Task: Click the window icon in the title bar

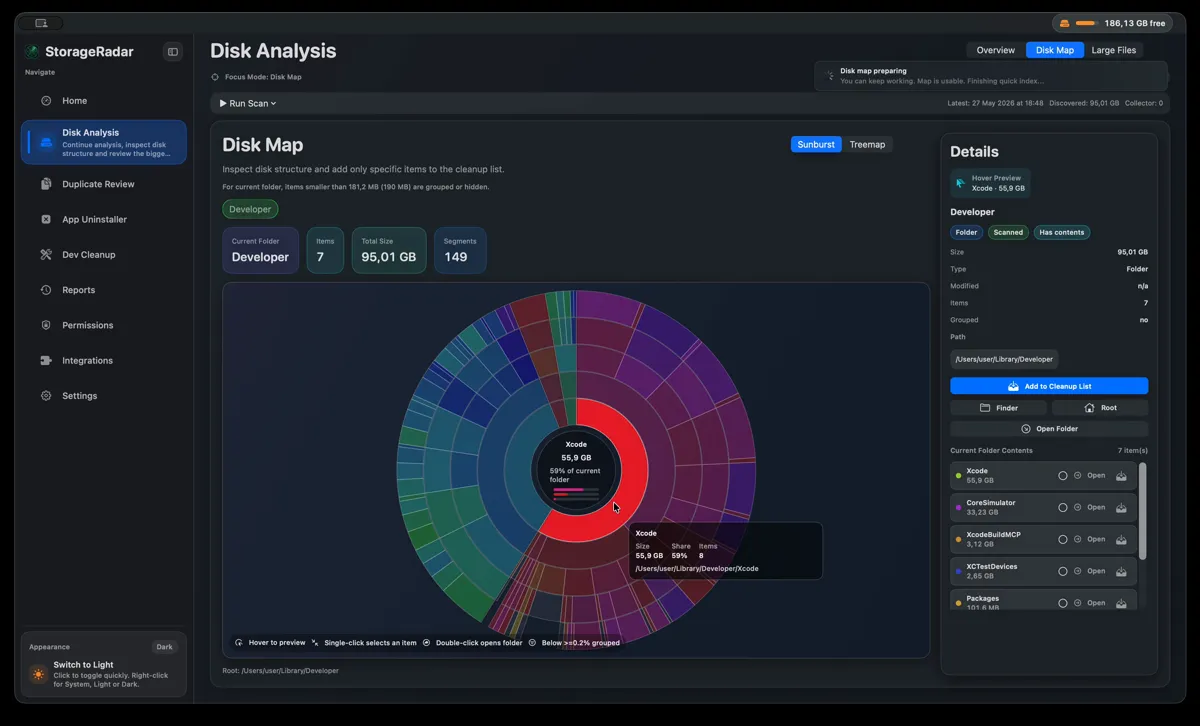Action: [41, 23]
